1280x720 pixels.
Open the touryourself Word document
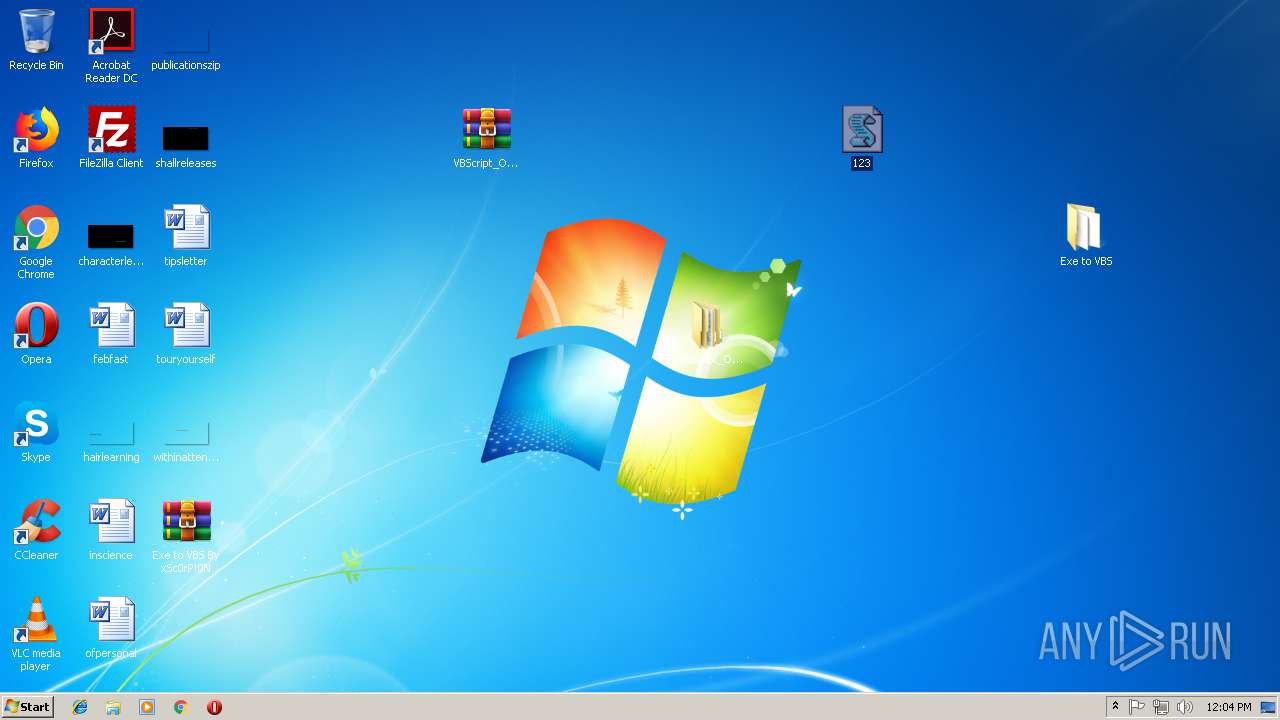click(x=186, y=334)
